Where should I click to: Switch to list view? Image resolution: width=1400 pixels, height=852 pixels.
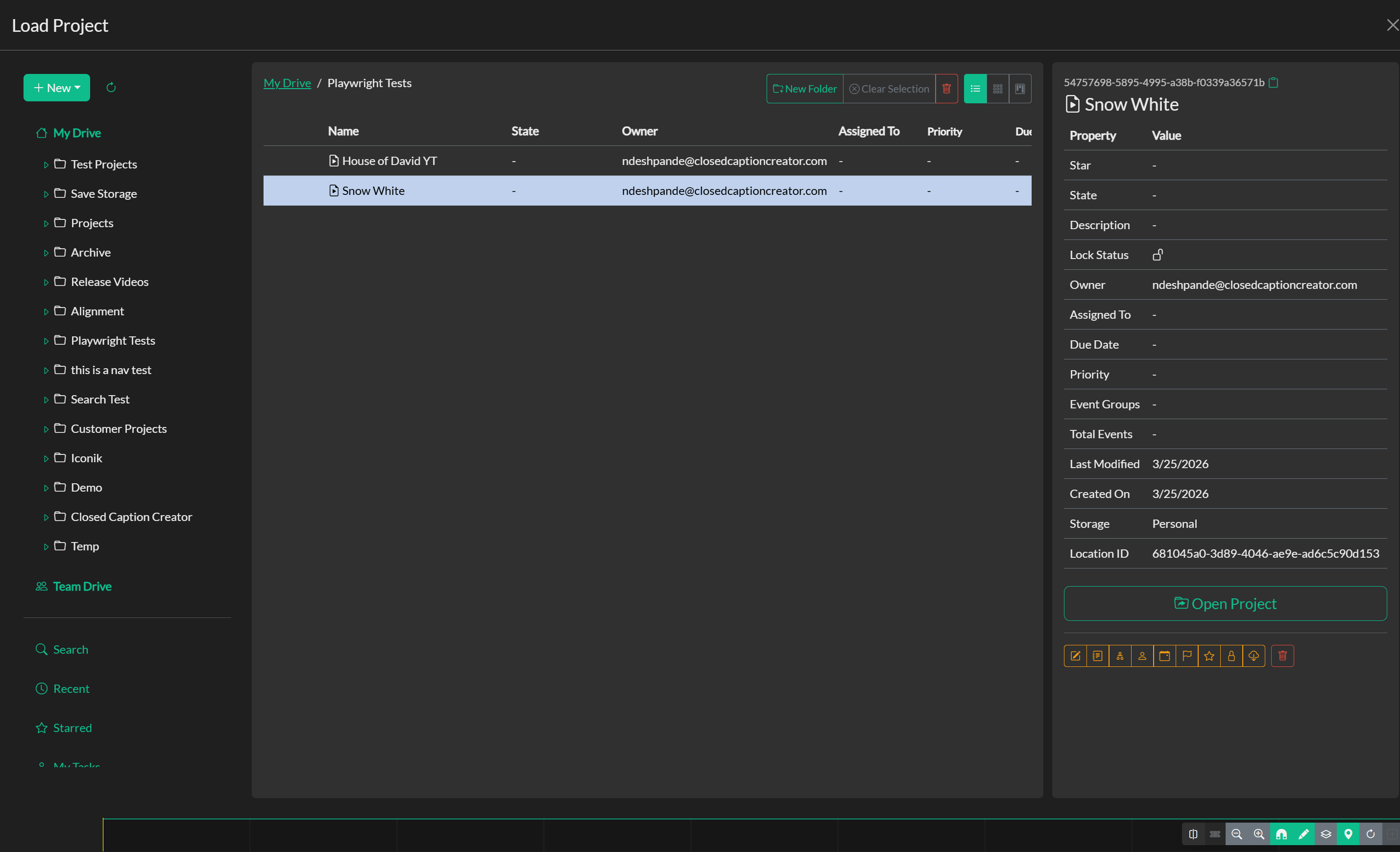pos(975,89)
